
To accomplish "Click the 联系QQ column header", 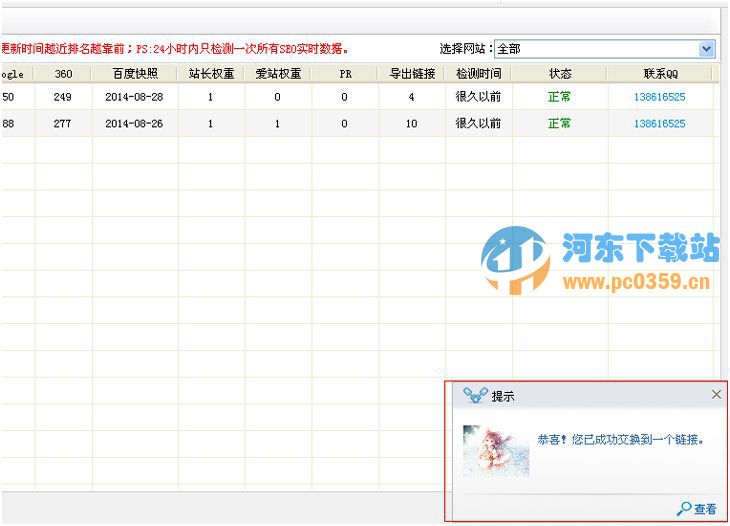I will point(661,74).
